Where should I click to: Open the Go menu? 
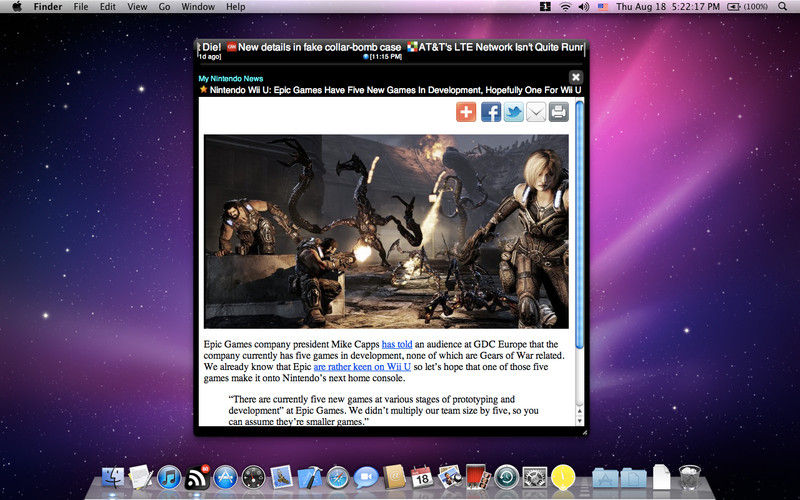164,7
